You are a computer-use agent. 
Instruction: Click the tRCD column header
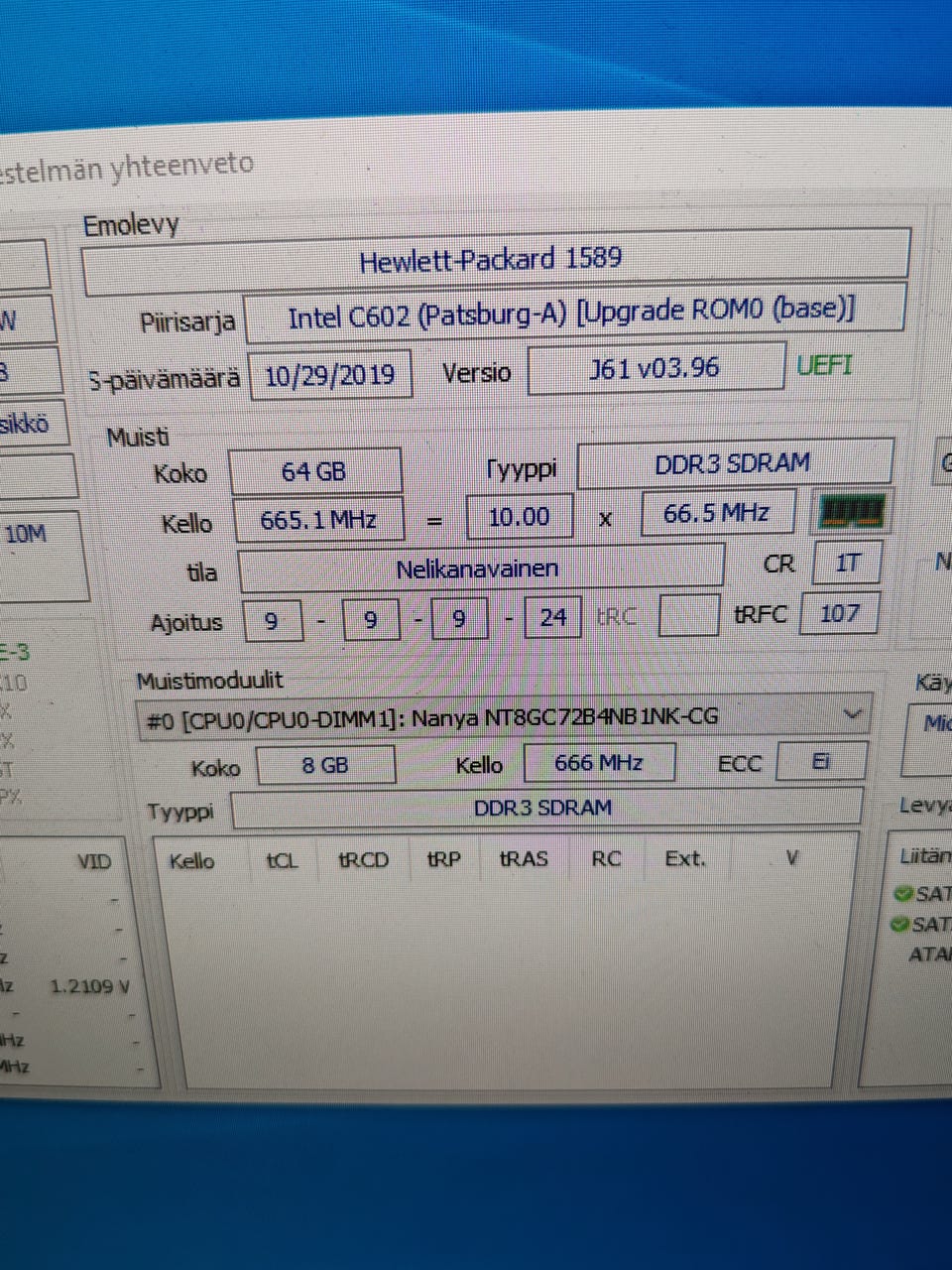tap(363, 859)
